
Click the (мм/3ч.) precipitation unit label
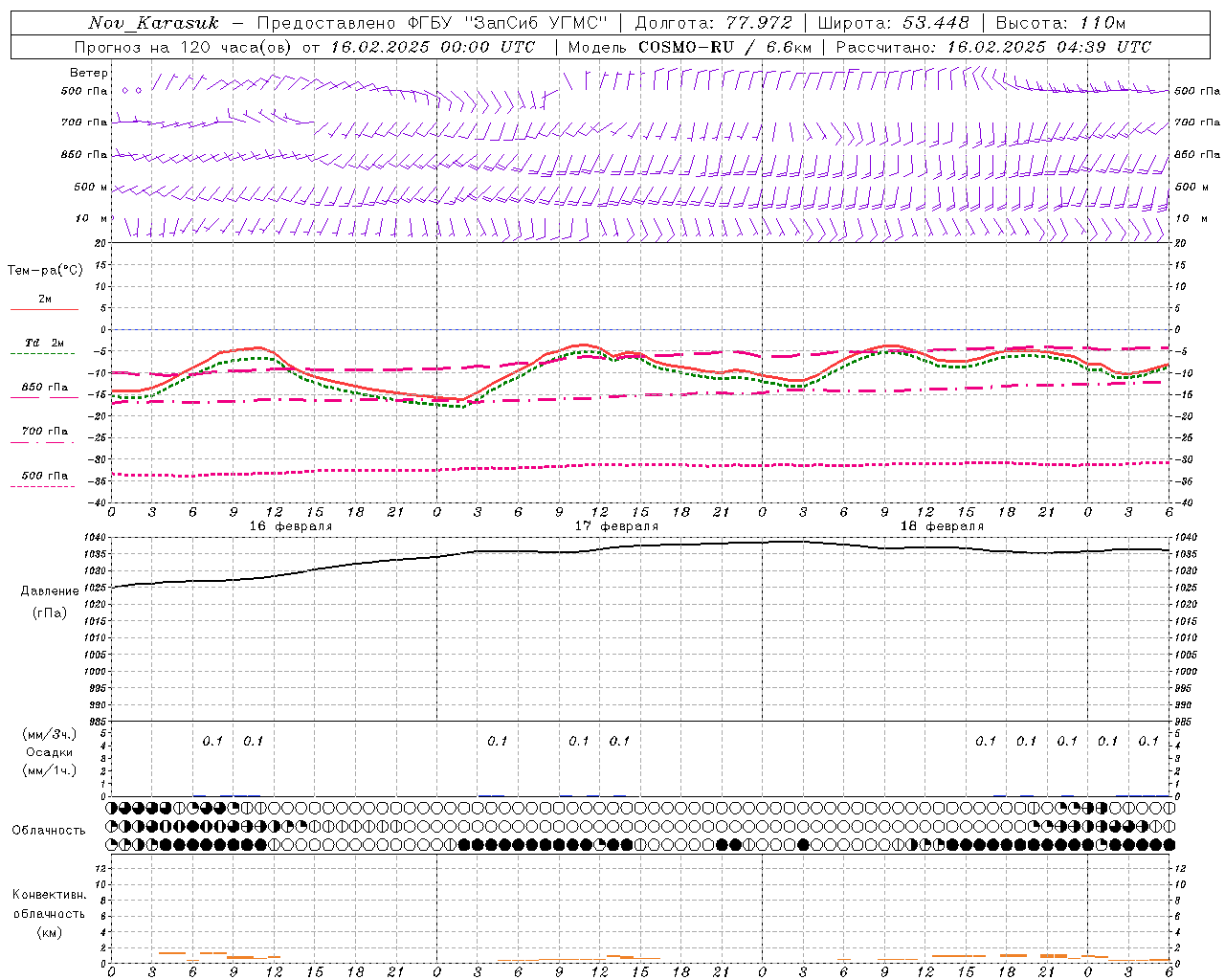click(50, 734)
